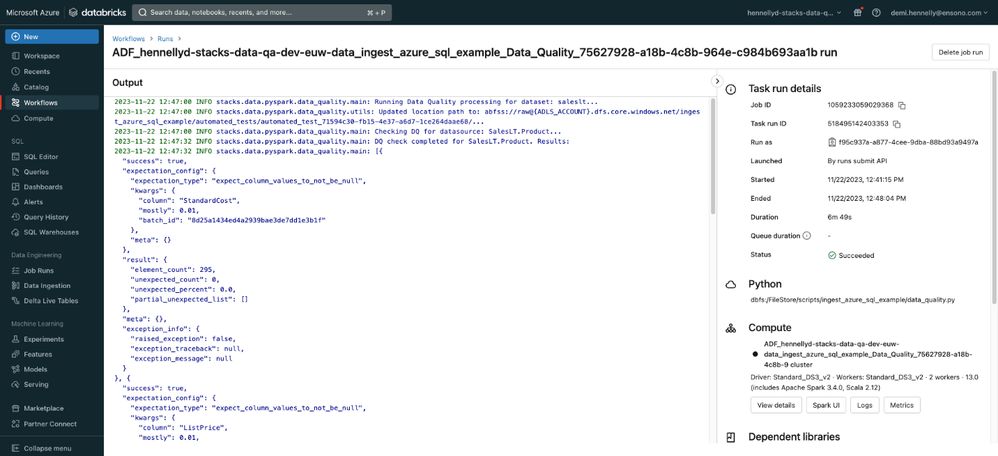Click the service principal icon beside Run as
998x456 pixels.
point(832,142)
